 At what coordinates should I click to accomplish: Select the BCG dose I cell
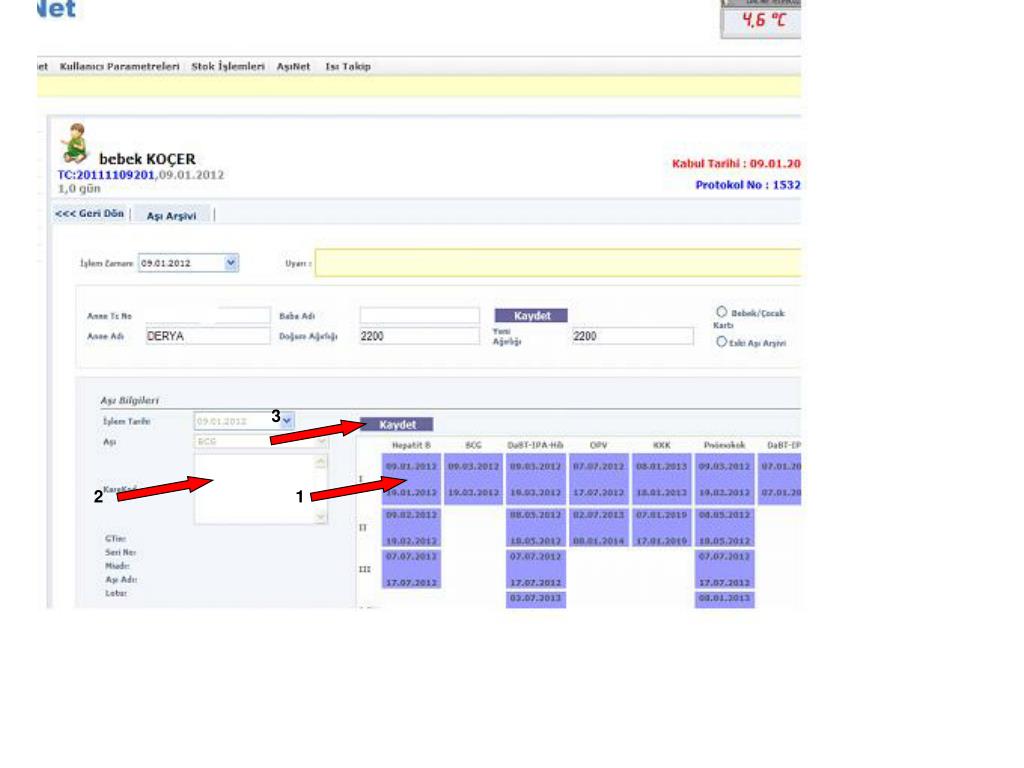coord(473,479)
